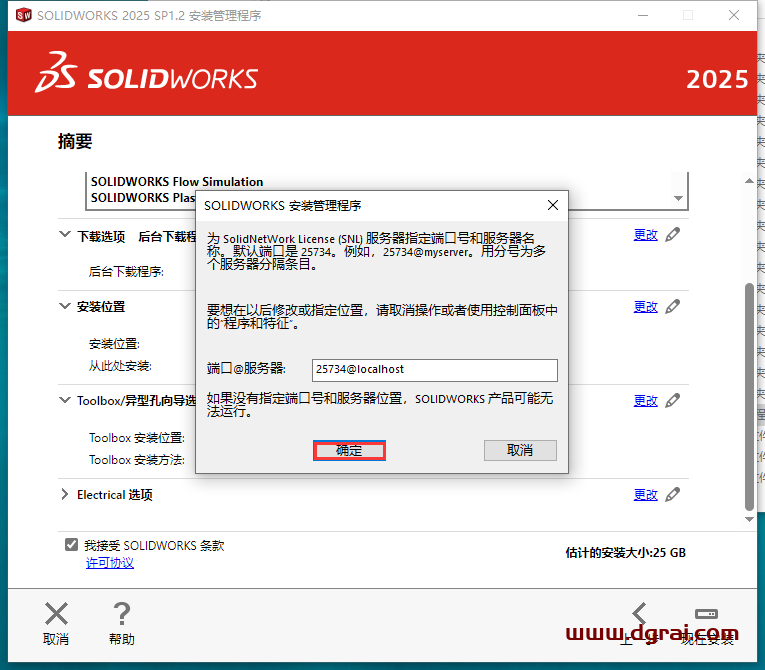Screen dimensions: 765x670
Task: Collapse the 安装位置 section
Action: pos(64,306)
